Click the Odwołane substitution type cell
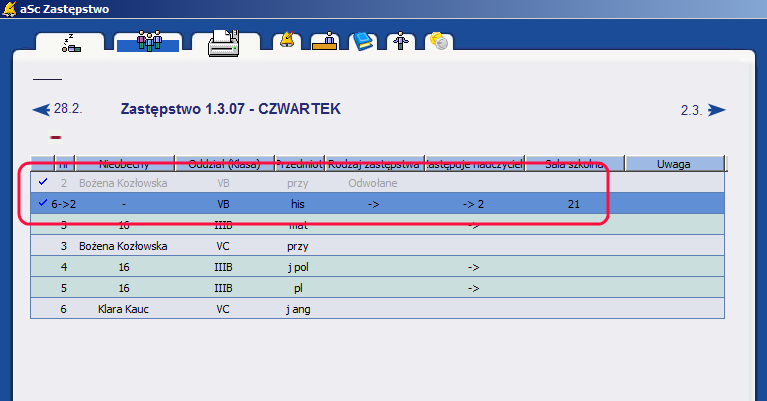The image size is (767, 401). point(374,183)
